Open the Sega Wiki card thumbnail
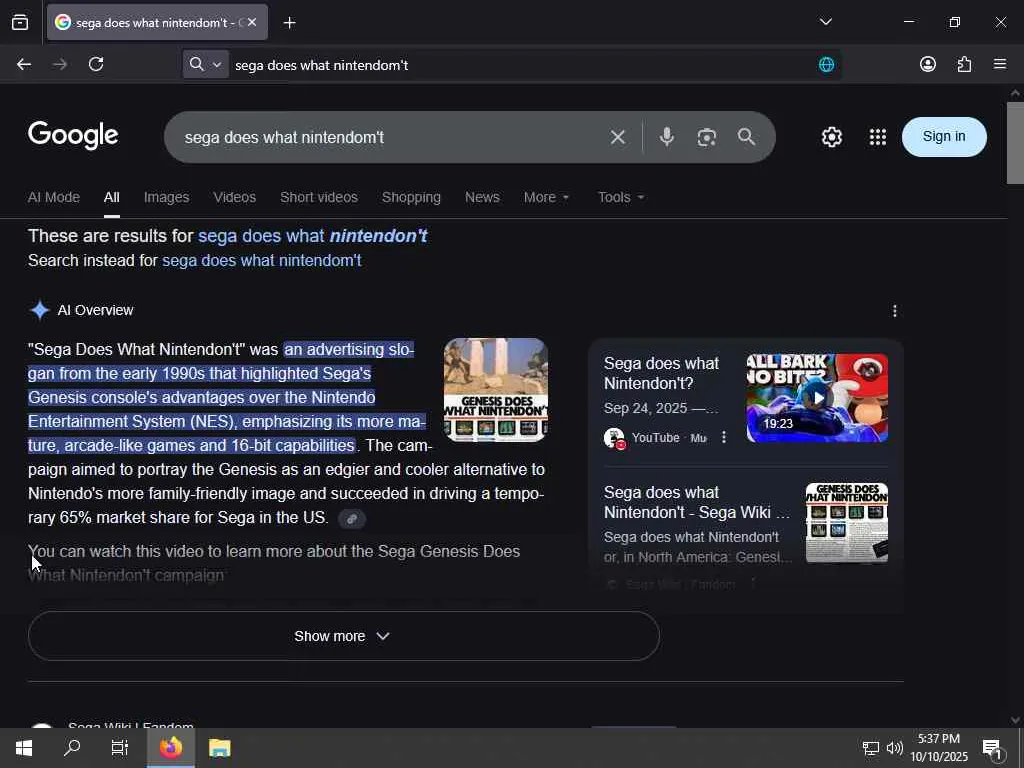This screenshot has width=1024, height=768. pyautogui.click(x=846, y=523)
